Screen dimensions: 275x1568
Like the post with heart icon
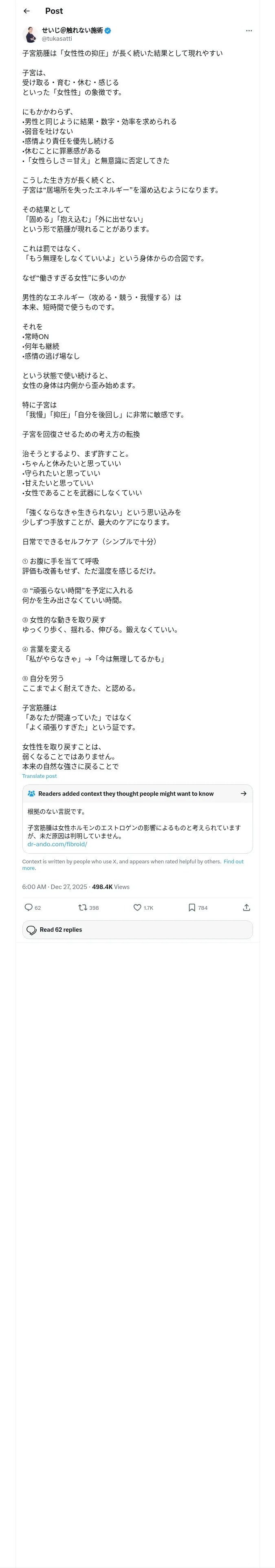[x=137, y=907]
